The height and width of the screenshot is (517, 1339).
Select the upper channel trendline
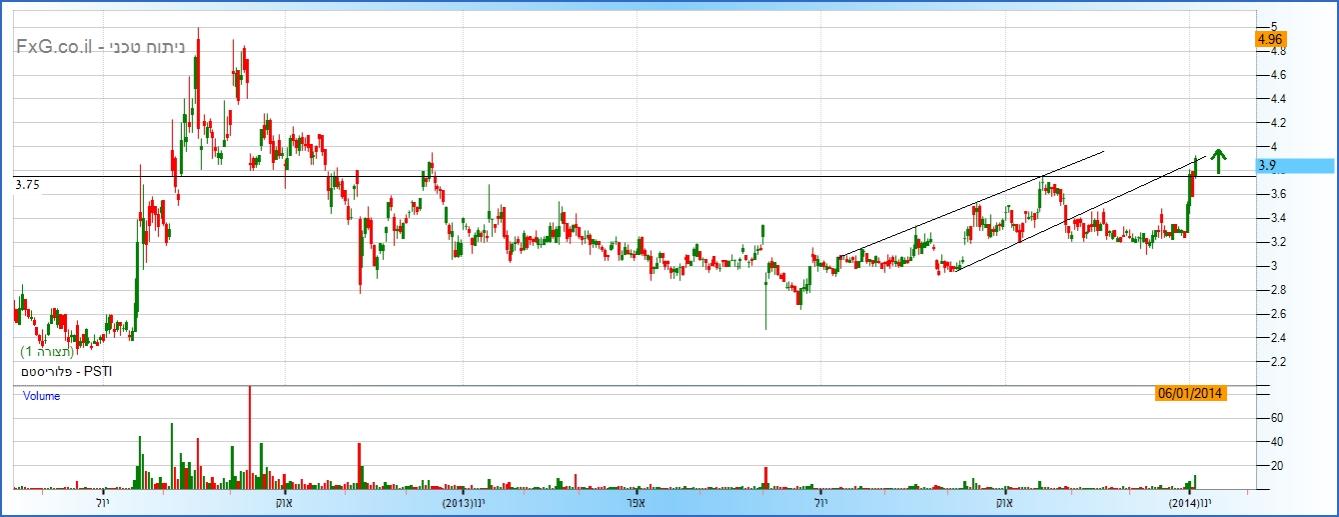(x=970, y=205)
